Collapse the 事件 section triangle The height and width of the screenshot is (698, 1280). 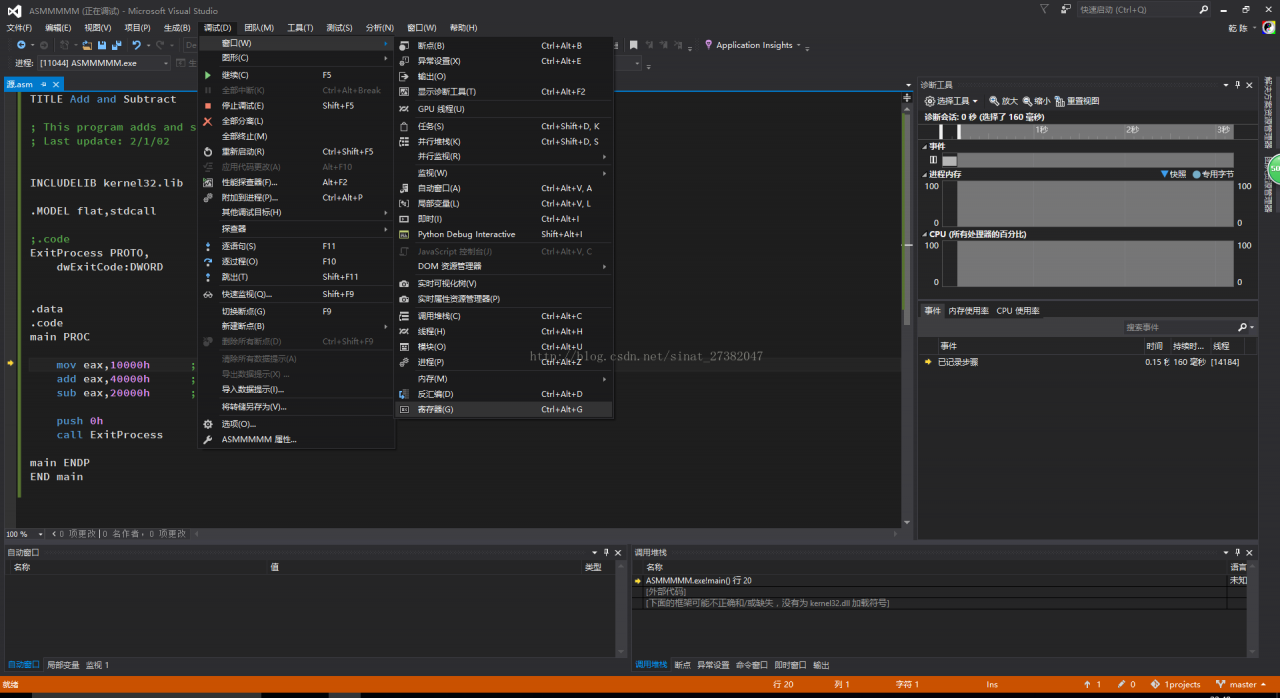point(925,146)
